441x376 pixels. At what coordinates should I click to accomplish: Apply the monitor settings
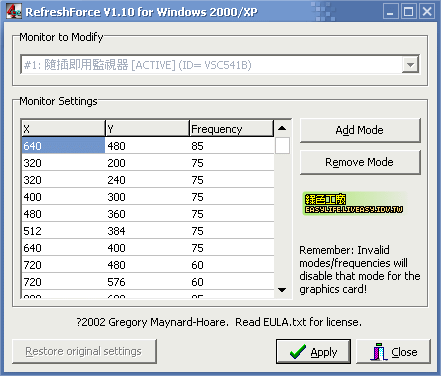click(x=313, y=352)
